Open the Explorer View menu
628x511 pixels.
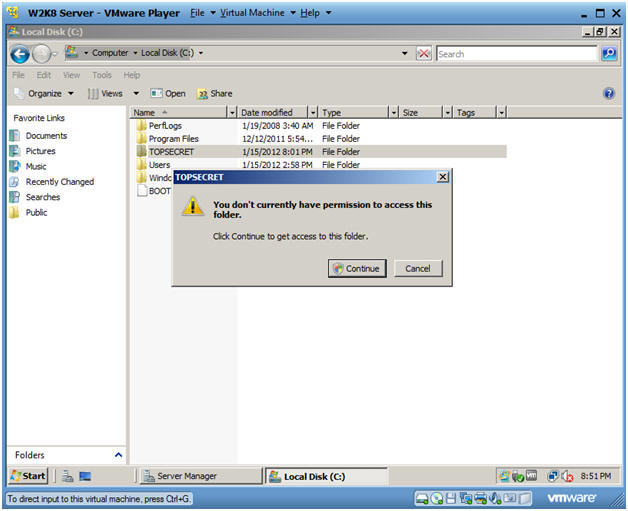point(71,75)
